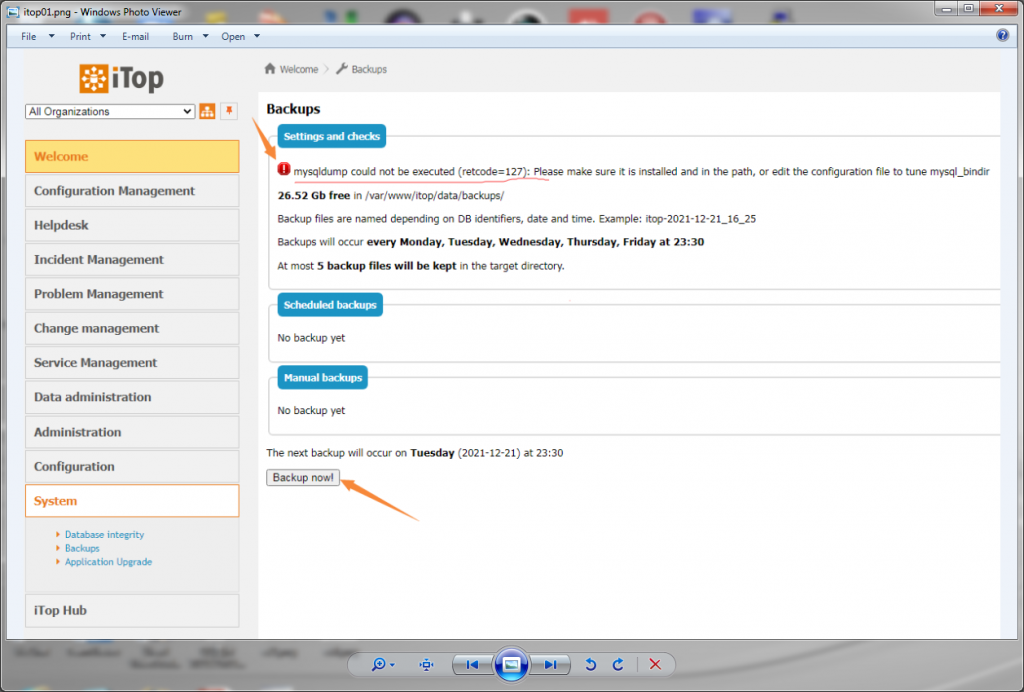The height and width of the screenshot is (692, 1024).
Task: Open the Application Upgrade link
Action: [108, 562]
